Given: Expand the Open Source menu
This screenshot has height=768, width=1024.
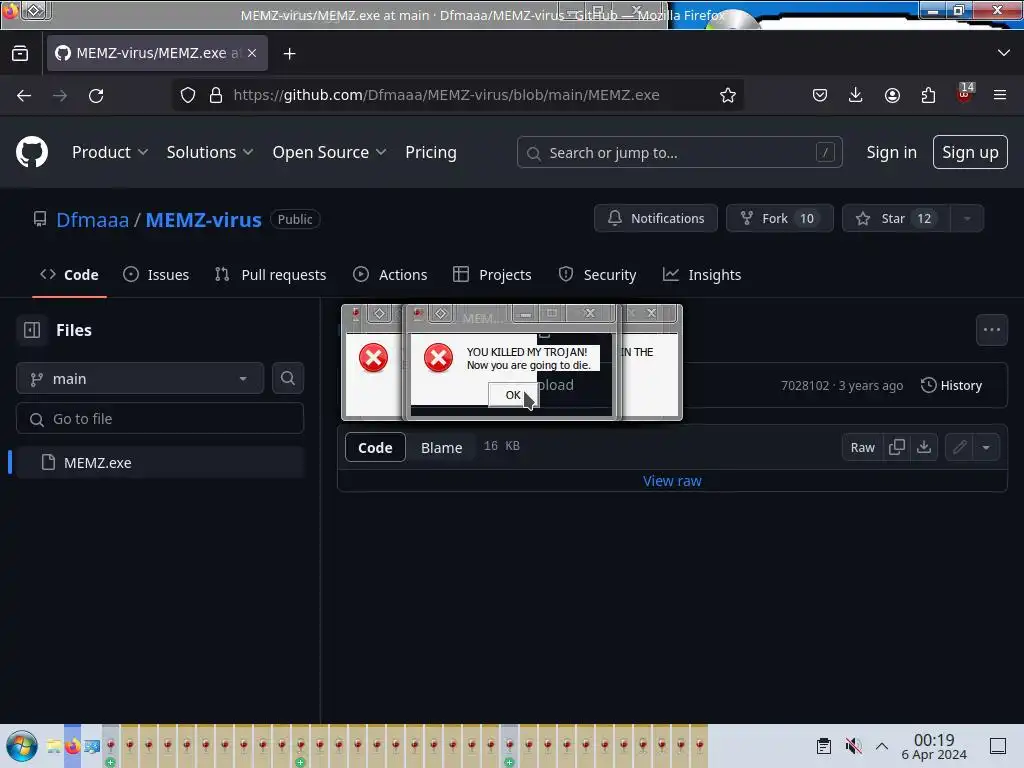Looking at the screenshot, I should click(x=329, y=152).
